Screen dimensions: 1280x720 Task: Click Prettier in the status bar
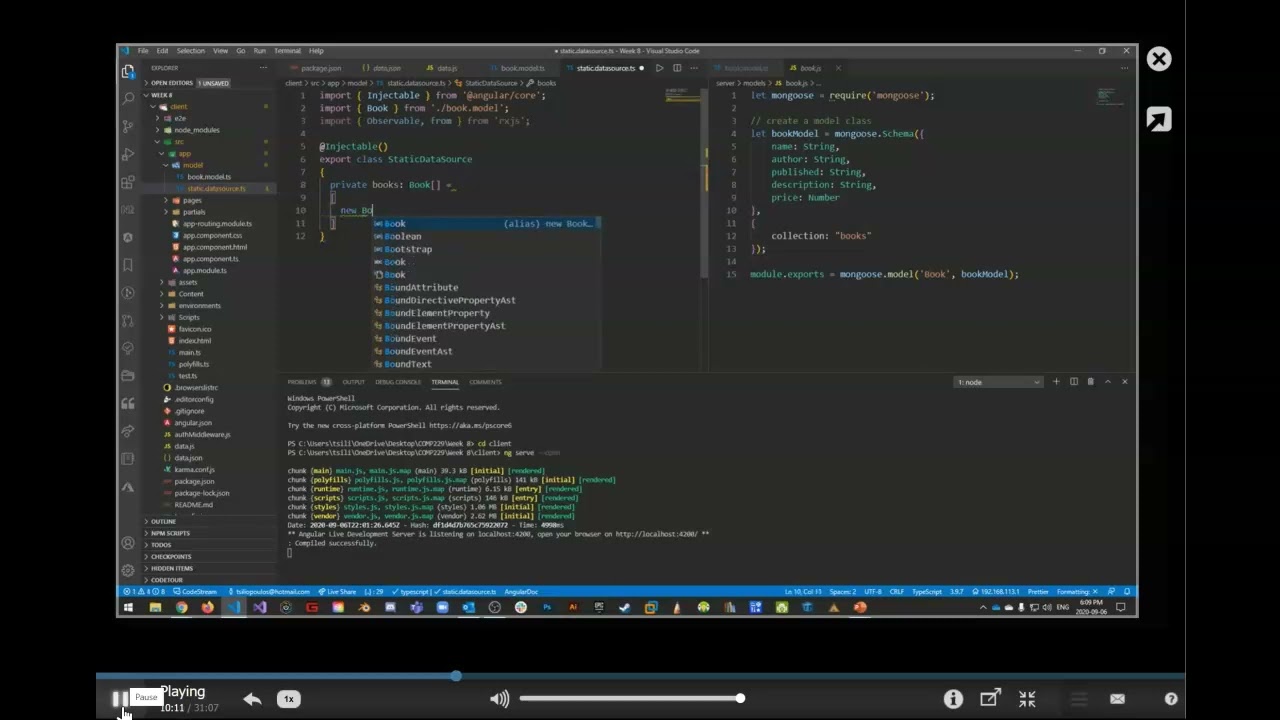(x=1037, y=592)
